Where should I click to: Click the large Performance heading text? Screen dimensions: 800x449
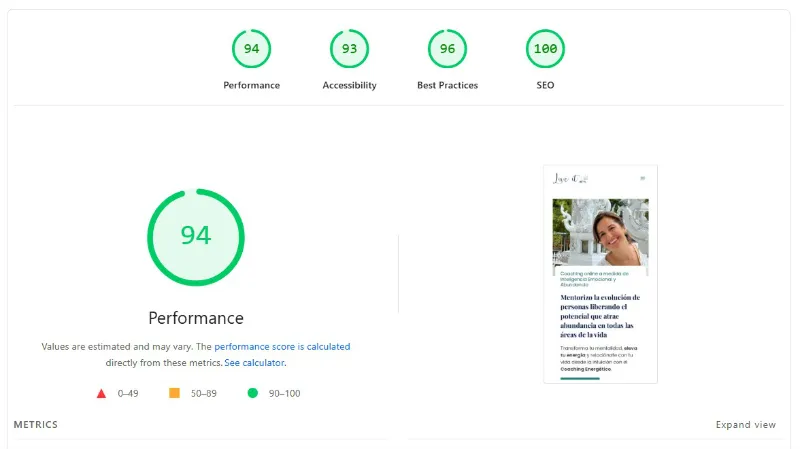pyautogui.click(x=196, y=318)
